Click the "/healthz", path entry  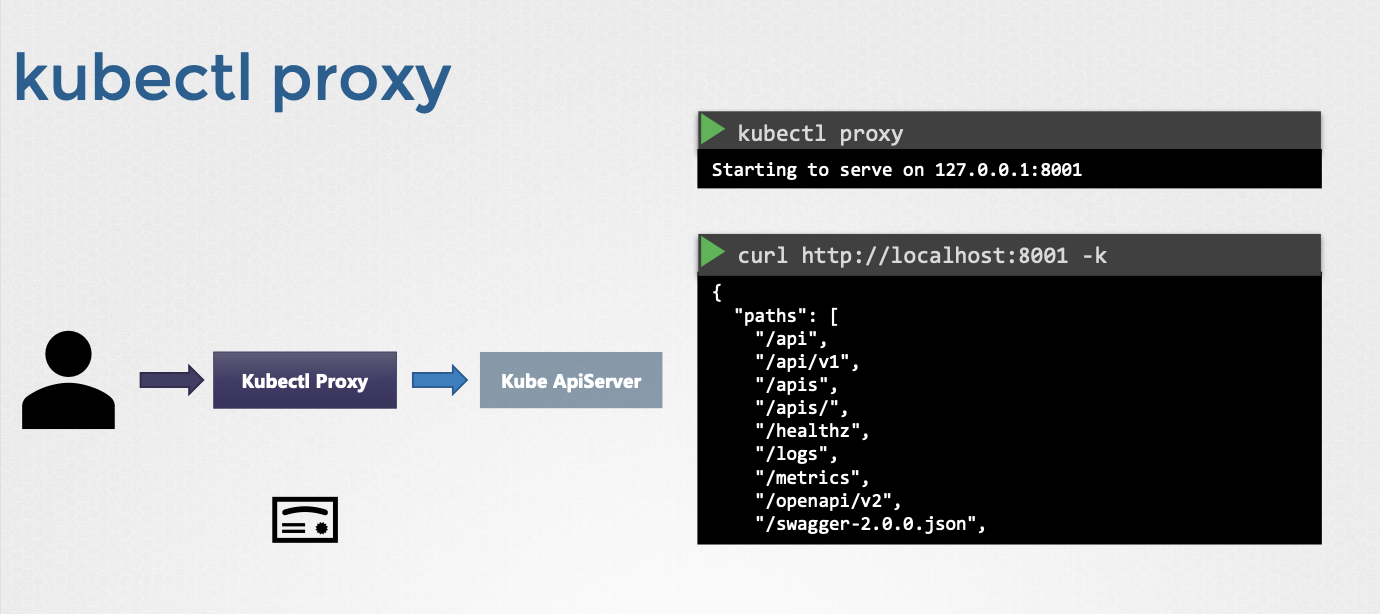[813, 431]
